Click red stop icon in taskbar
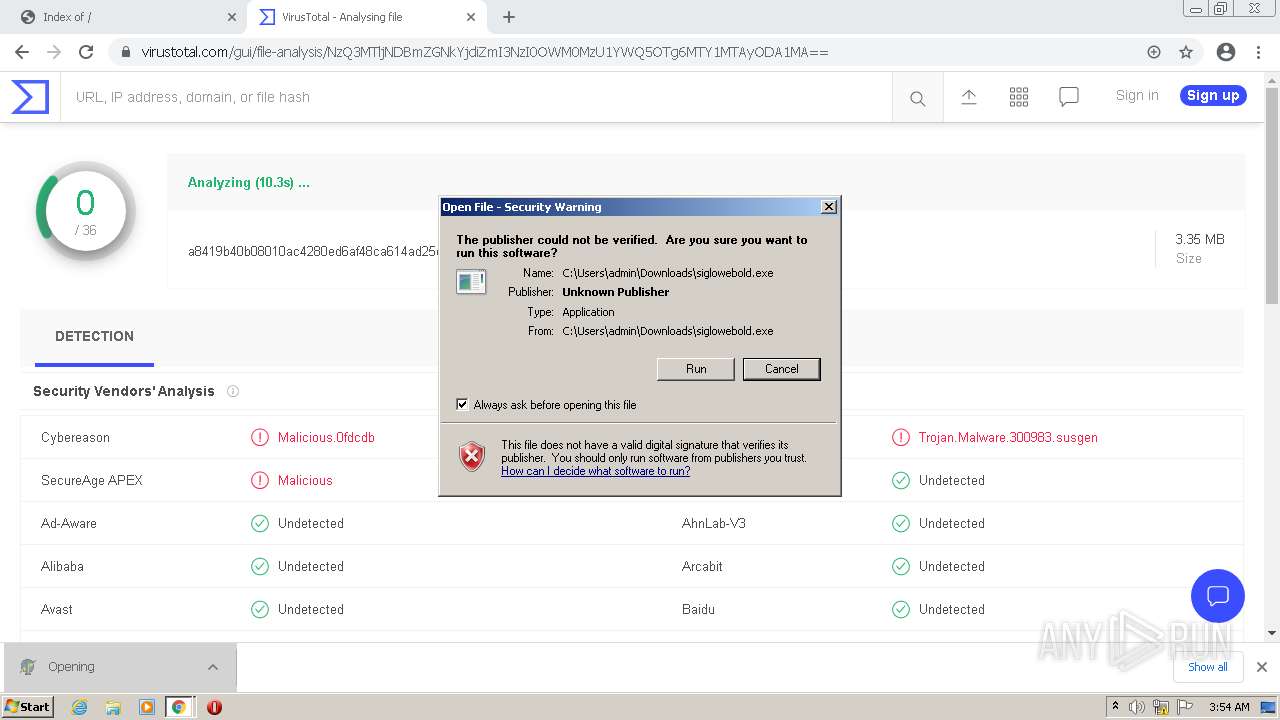Screen dimensions: 1280x720 click(214, 707)
